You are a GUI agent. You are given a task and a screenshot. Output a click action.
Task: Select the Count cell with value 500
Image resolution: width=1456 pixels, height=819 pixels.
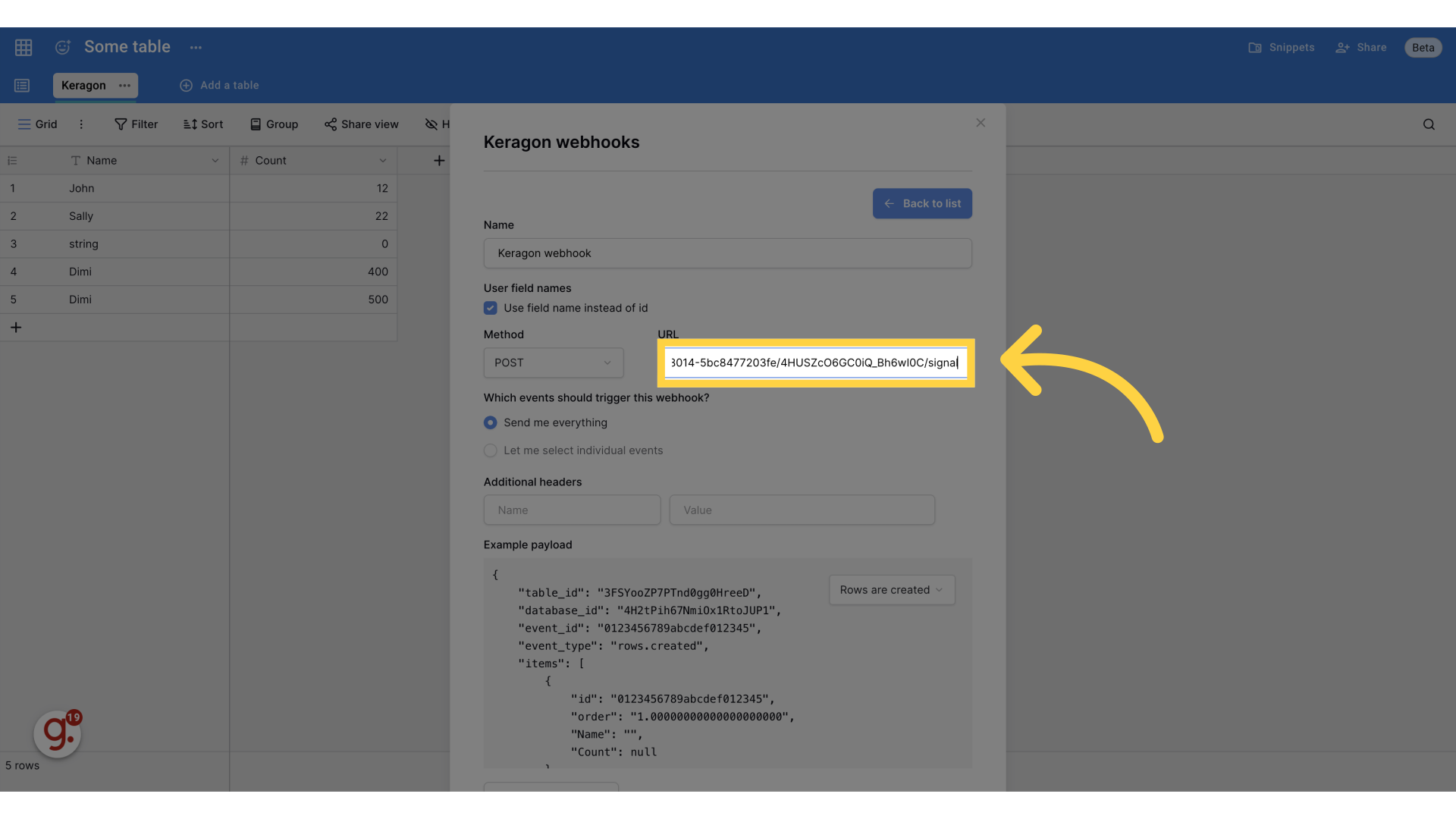coord(313,300)
